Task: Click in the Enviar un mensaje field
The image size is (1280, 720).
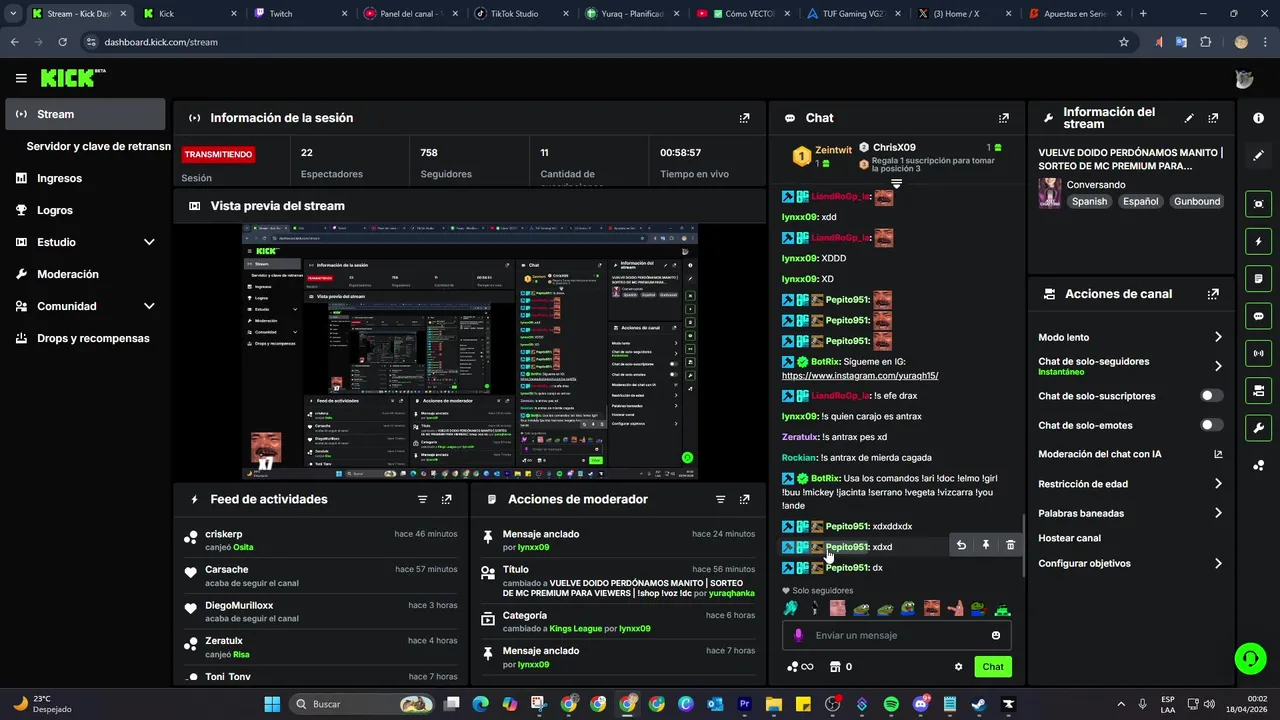Action: pyautogui.click(x=895, y=635)
